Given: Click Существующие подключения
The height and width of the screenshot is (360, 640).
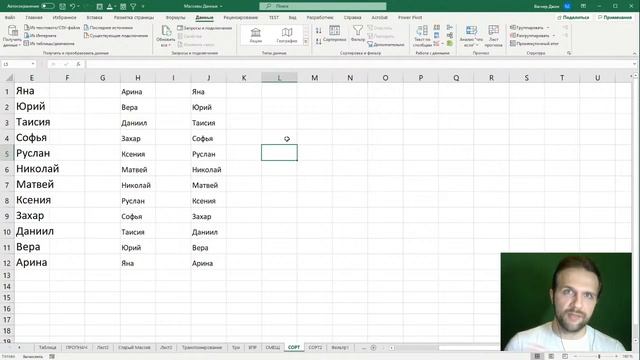Looking at the screenshot, I should coord(116,36).
